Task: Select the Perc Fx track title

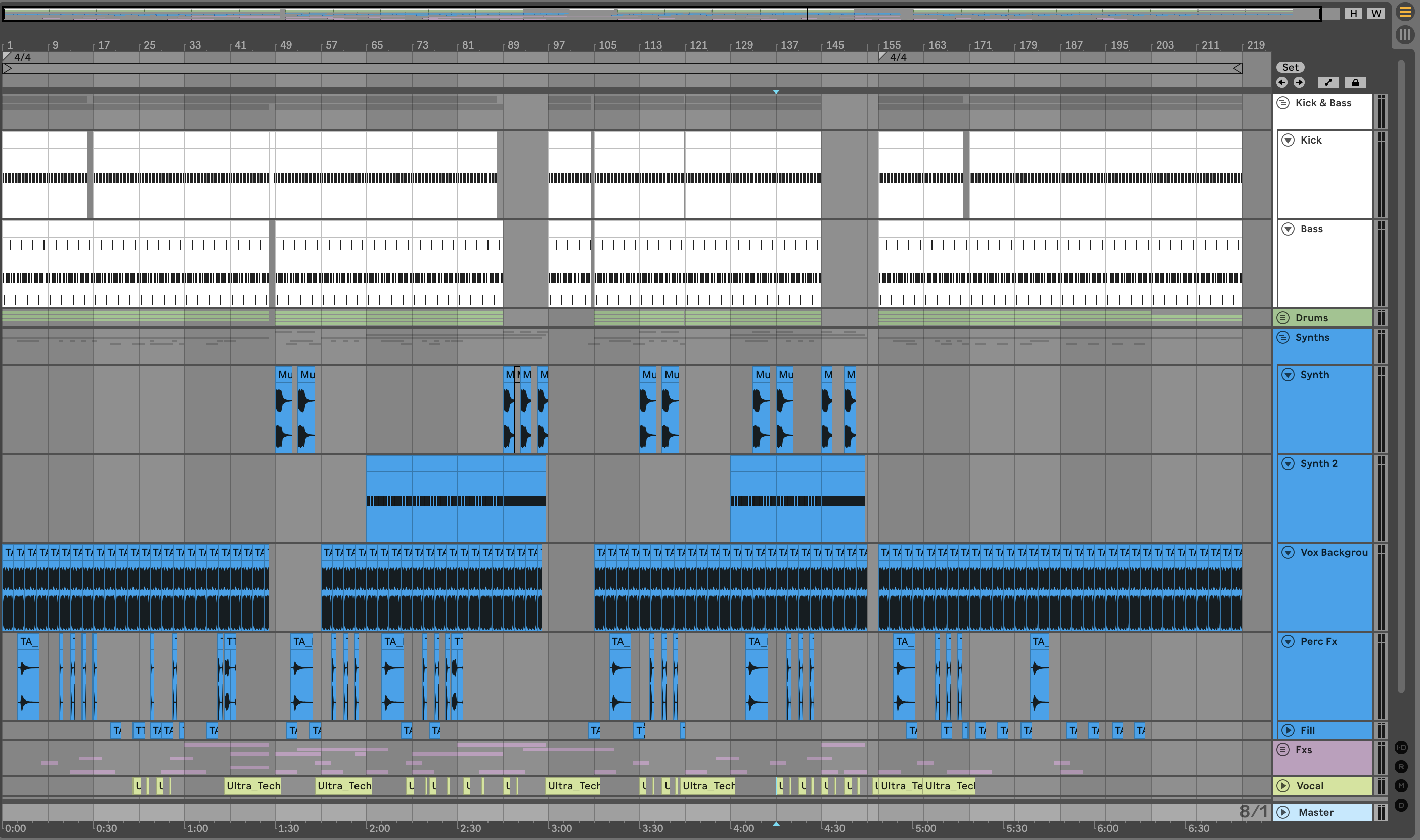Action: [1318, 641]
